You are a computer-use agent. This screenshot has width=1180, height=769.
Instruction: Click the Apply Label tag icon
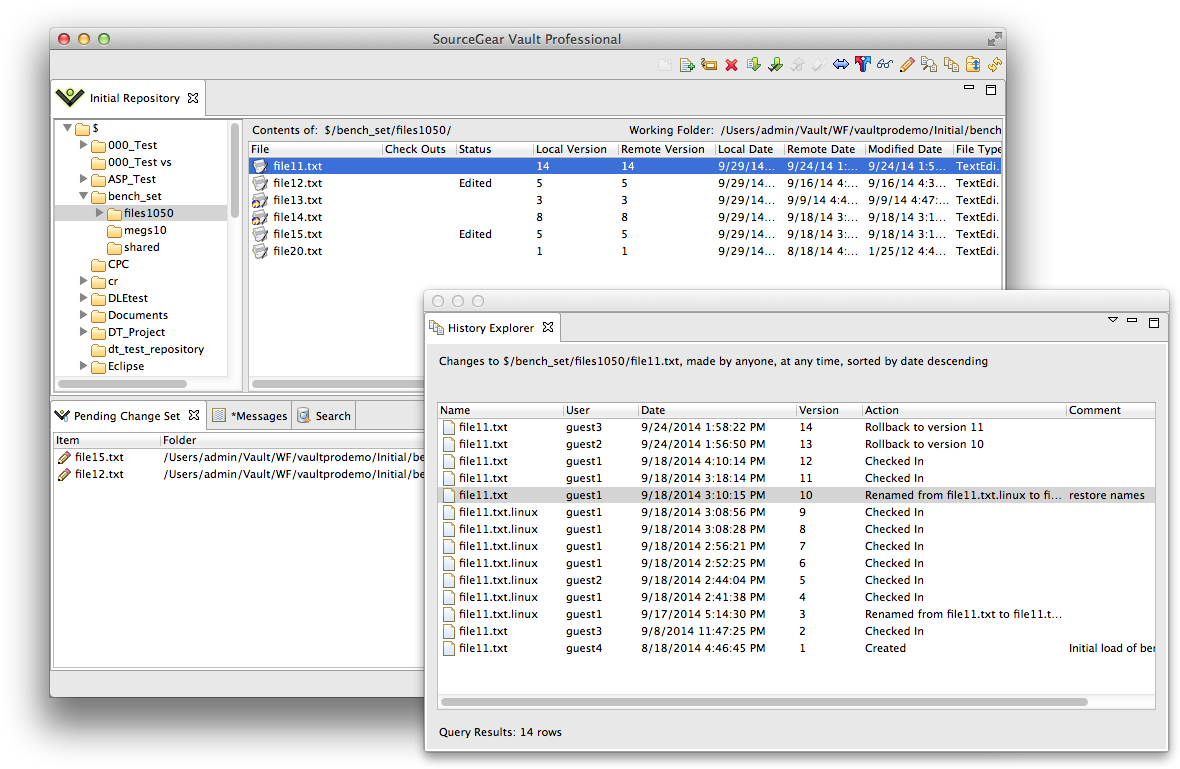(x=708, y=64)
